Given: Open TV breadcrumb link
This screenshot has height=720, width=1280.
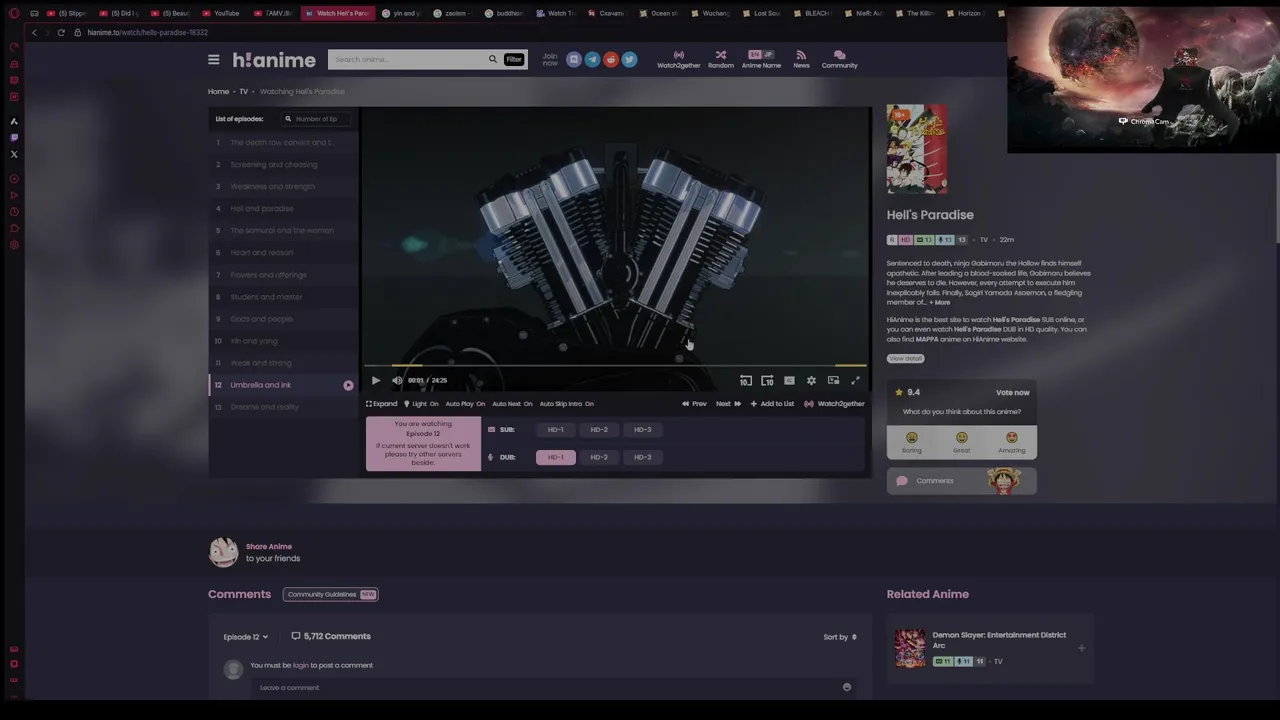Looking at the screenshot, I should point(243,91).
